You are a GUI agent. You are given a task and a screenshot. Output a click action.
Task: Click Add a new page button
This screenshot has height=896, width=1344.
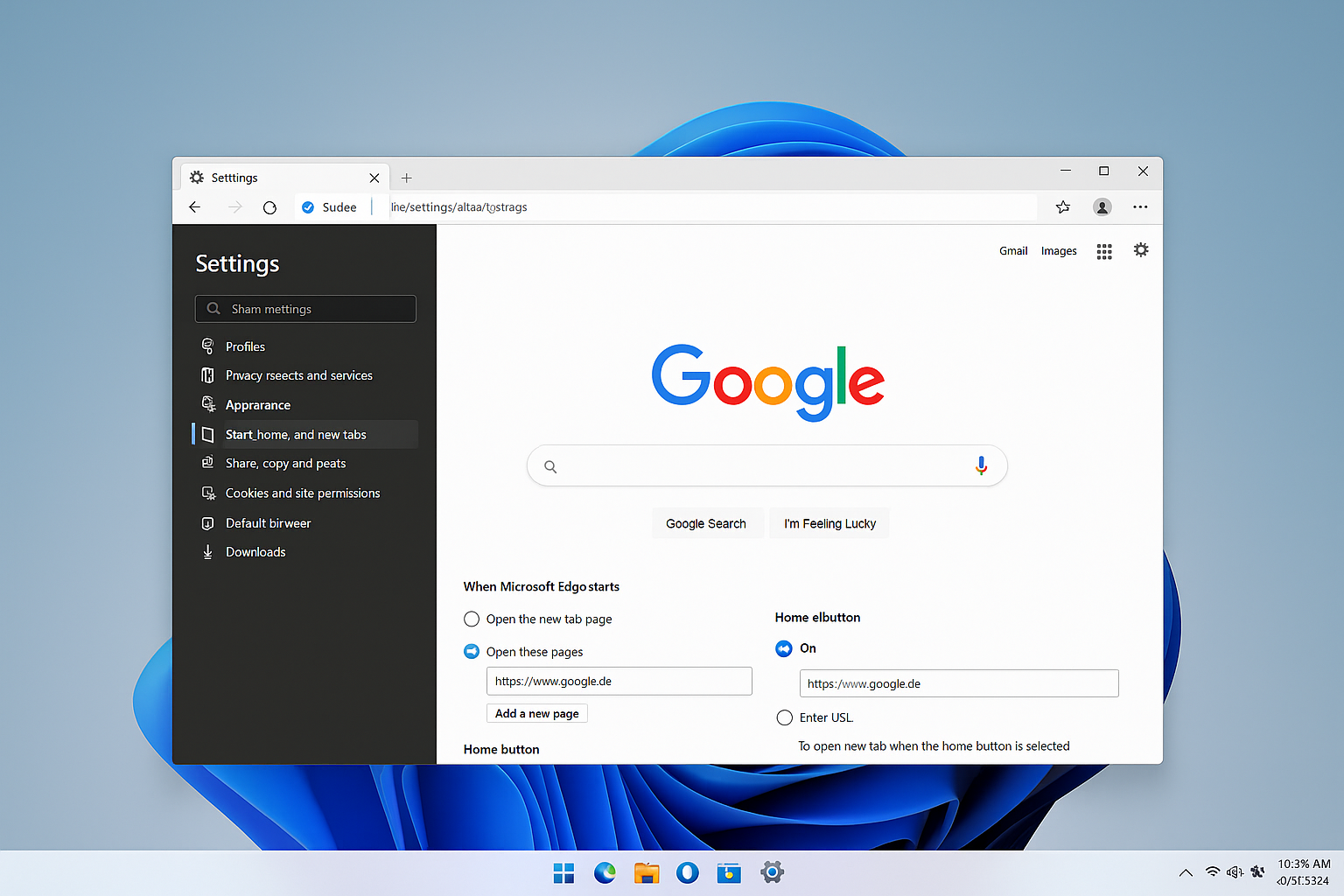pos(536,714)
